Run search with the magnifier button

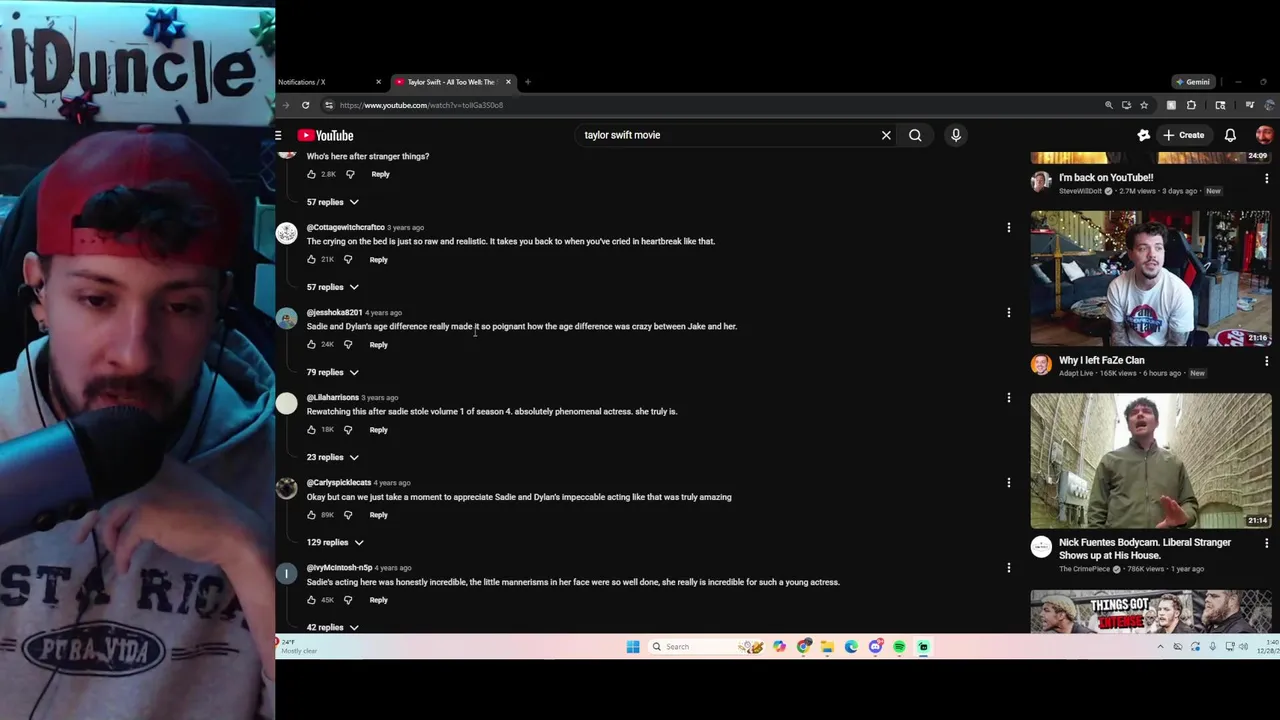pos(915,135)
